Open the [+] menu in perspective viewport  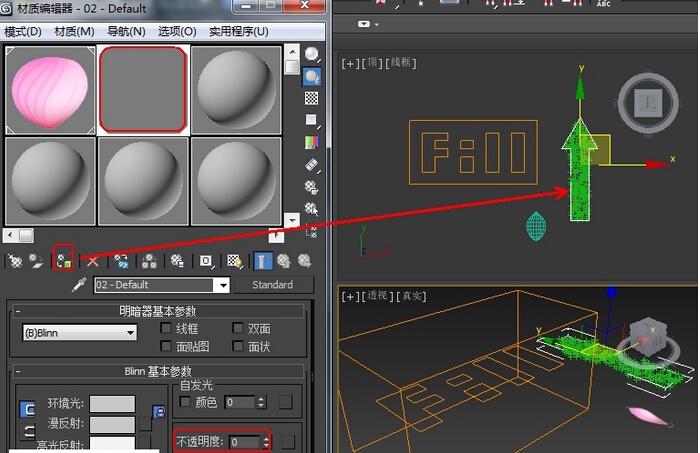coord(350,296)
